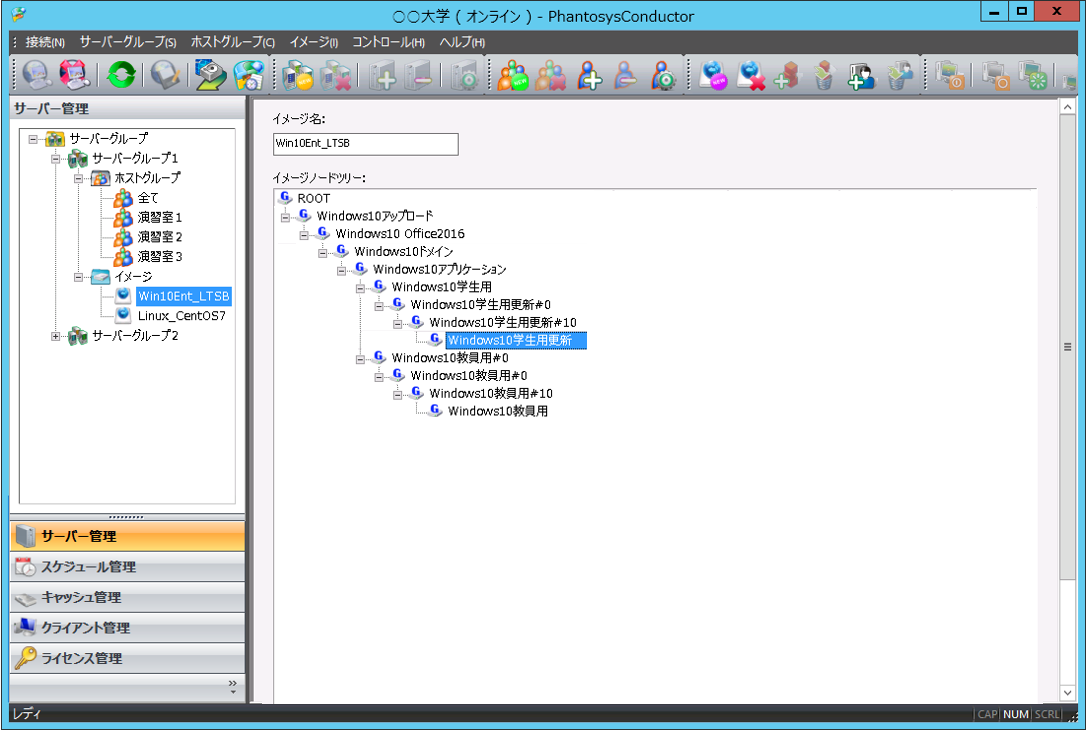Collapse the root サーバーグループ tree node
1086x730 pixels.
pos(33,139)
